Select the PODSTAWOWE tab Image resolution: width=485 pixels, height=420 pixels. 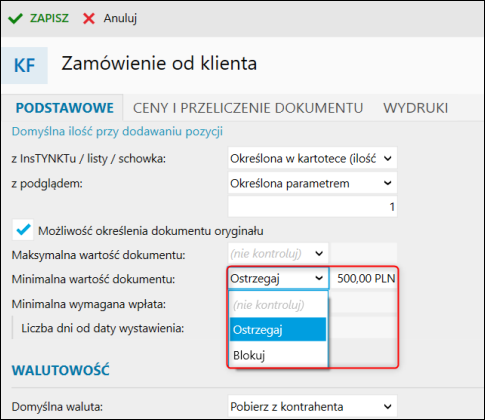tap(65, 108)
